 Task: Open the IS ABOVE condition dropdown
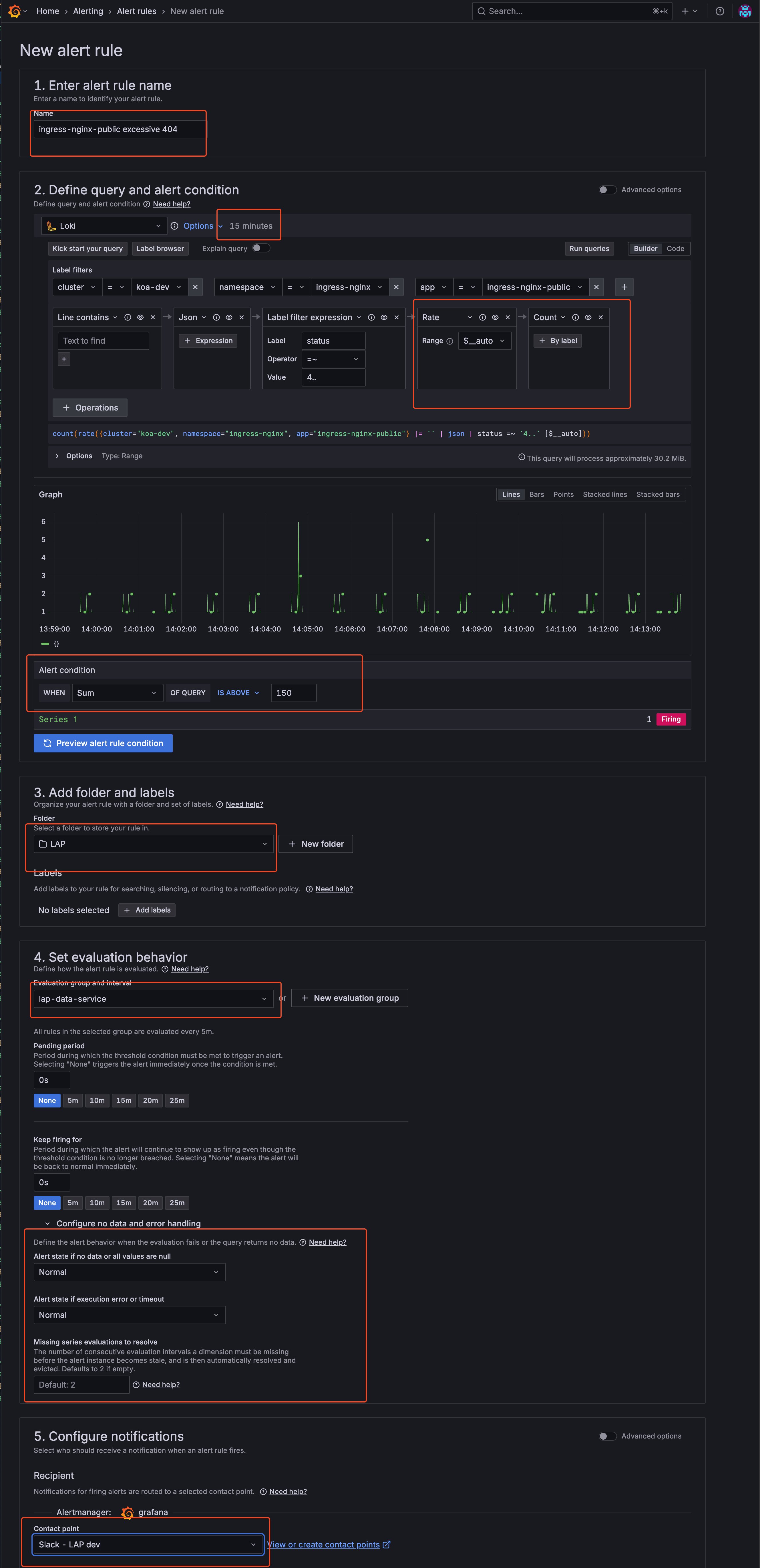point(238,693)
